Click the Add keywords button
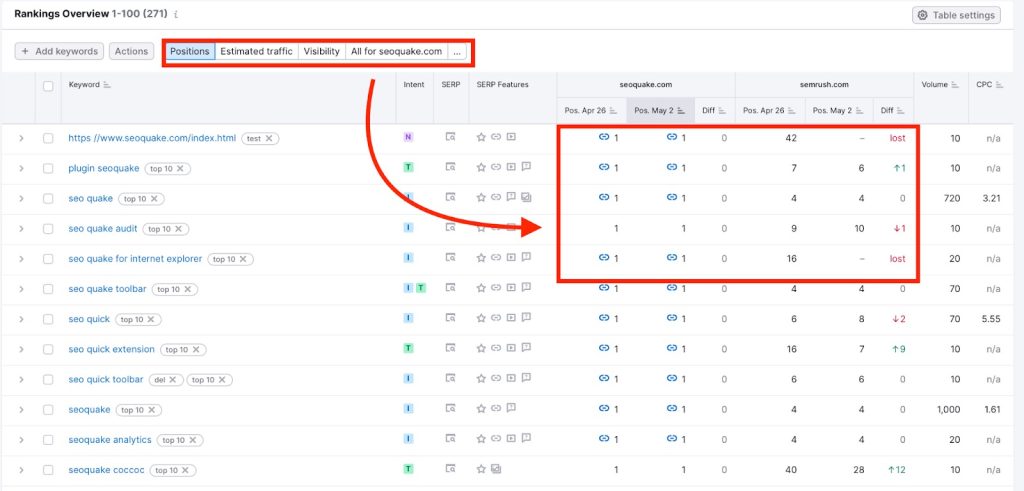The image size is (1024, 491). pos(59,51)
